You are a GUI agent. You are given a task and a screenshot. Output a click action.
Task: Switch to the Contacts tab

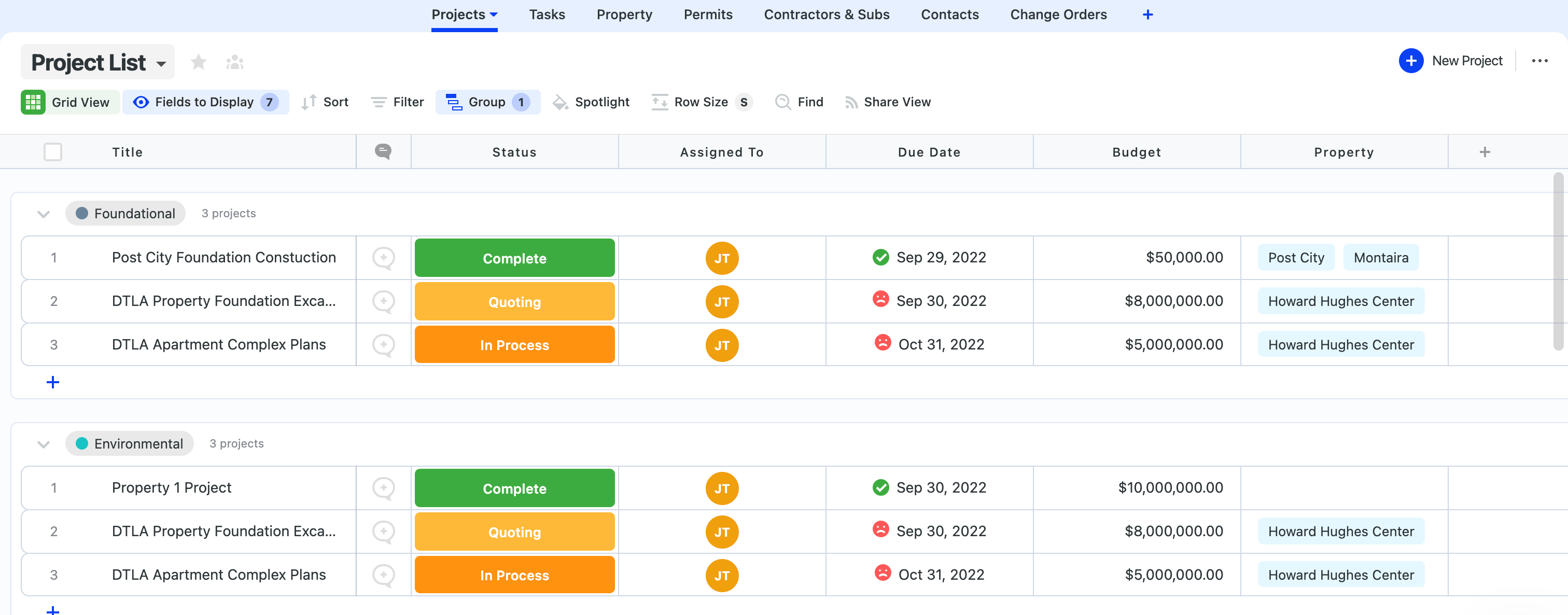coord(949,14)
